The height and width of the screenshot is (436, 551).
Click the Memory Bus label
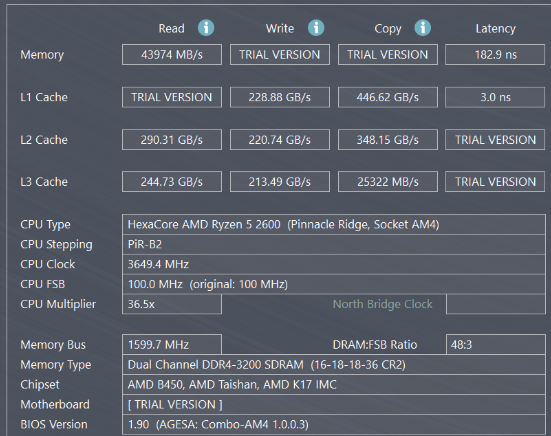point(53,345)
